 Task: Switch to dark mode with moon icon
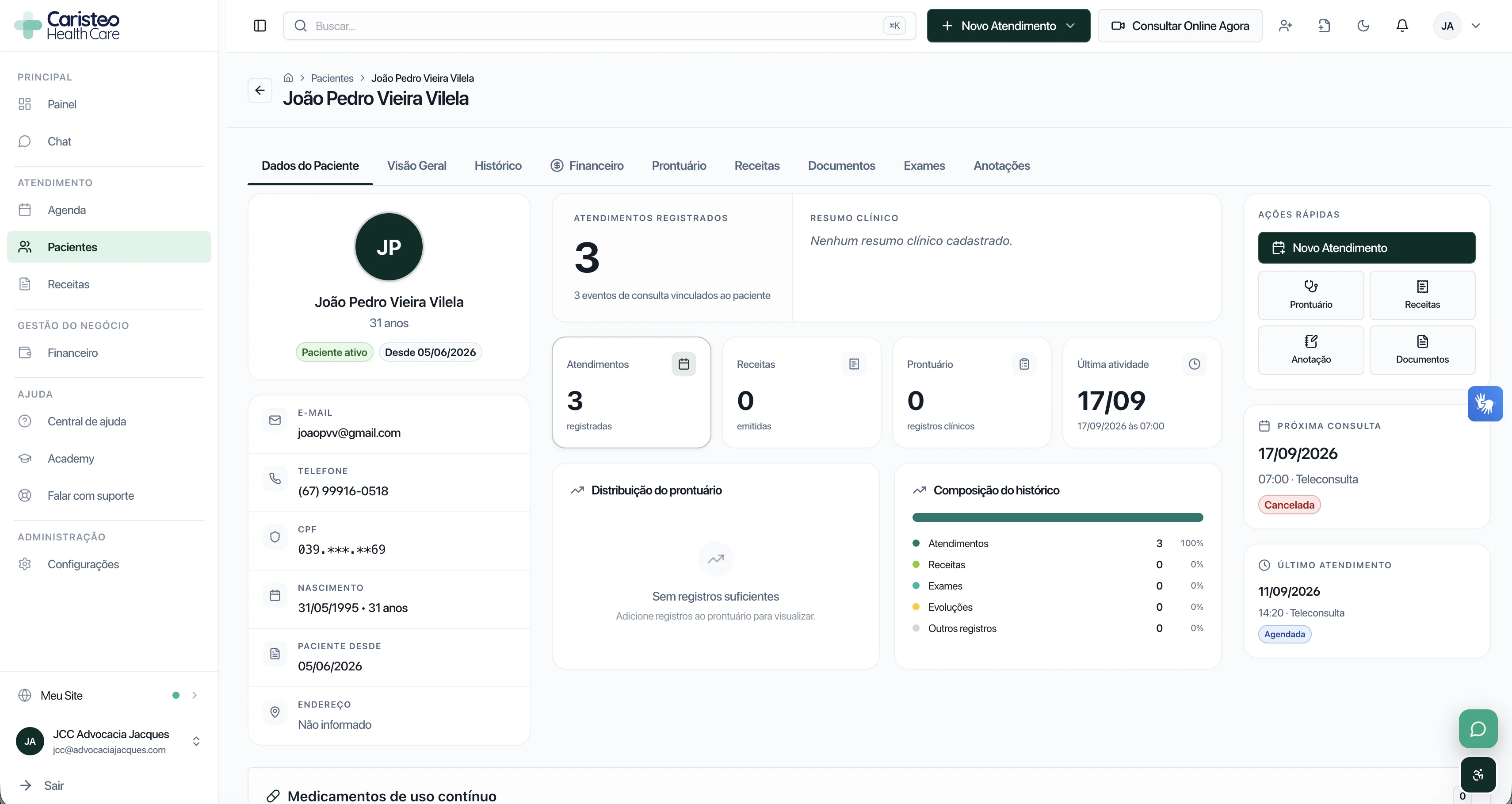tap(1363, 26)
